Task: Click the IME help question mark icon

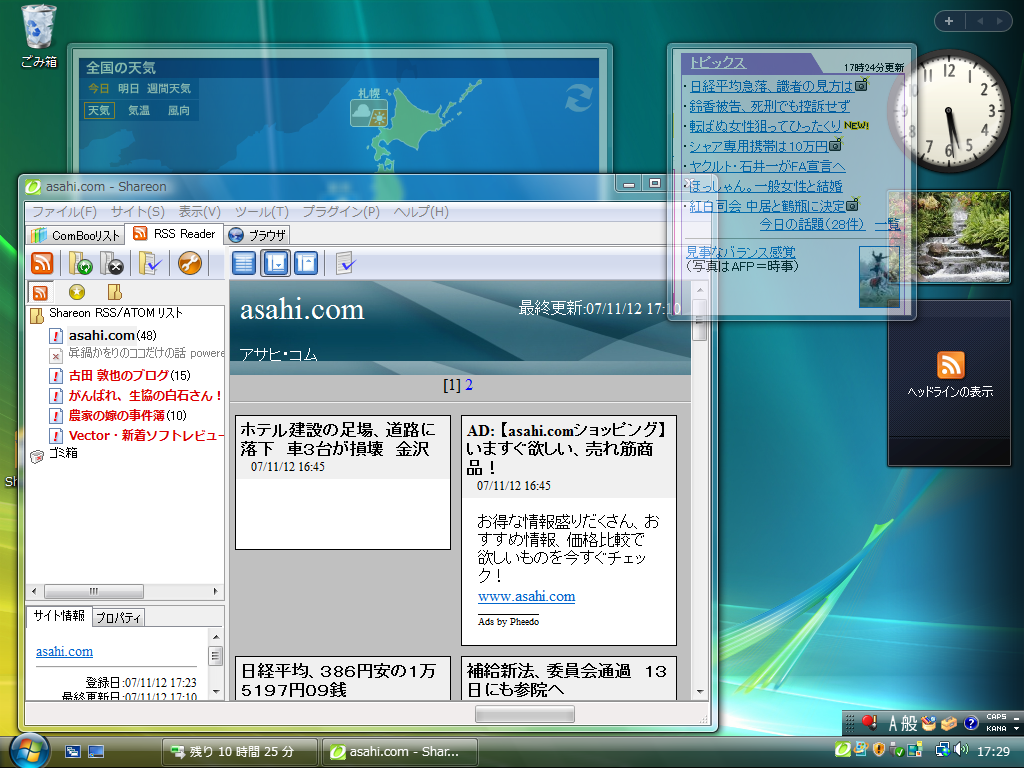Action: 970,723
